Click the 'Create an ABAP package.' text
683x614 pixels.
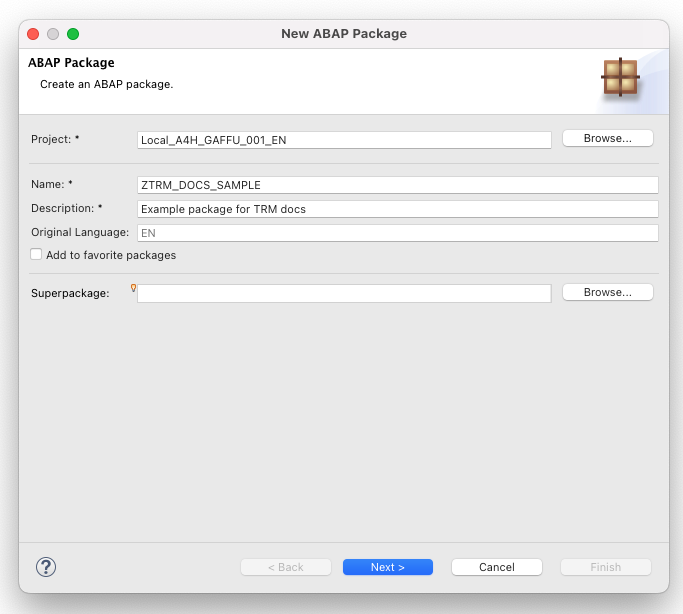[x=107, y=84]
